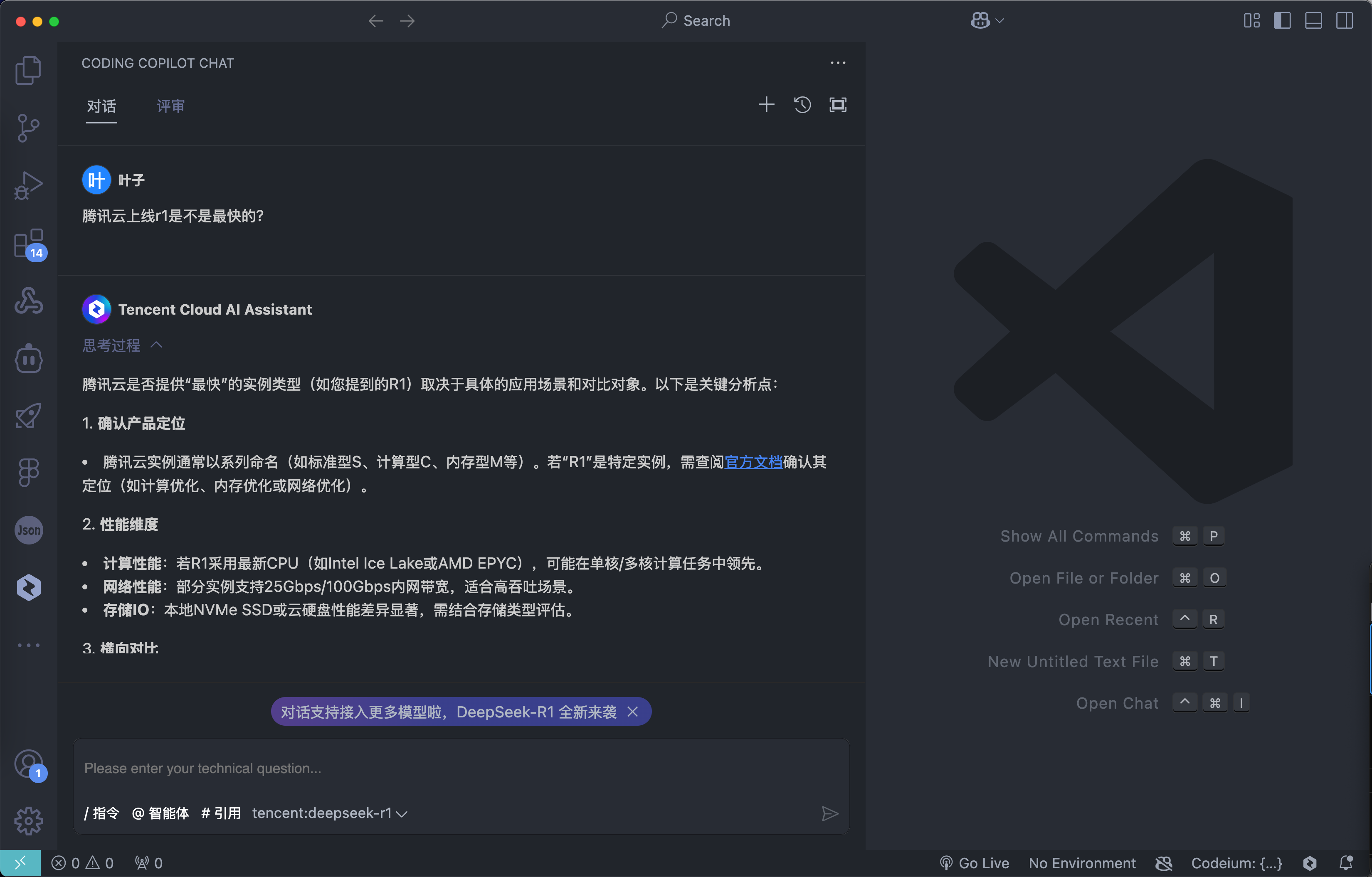
Task: Click Show All Commands shortcut hint
Action: (x=1079, y=536)
